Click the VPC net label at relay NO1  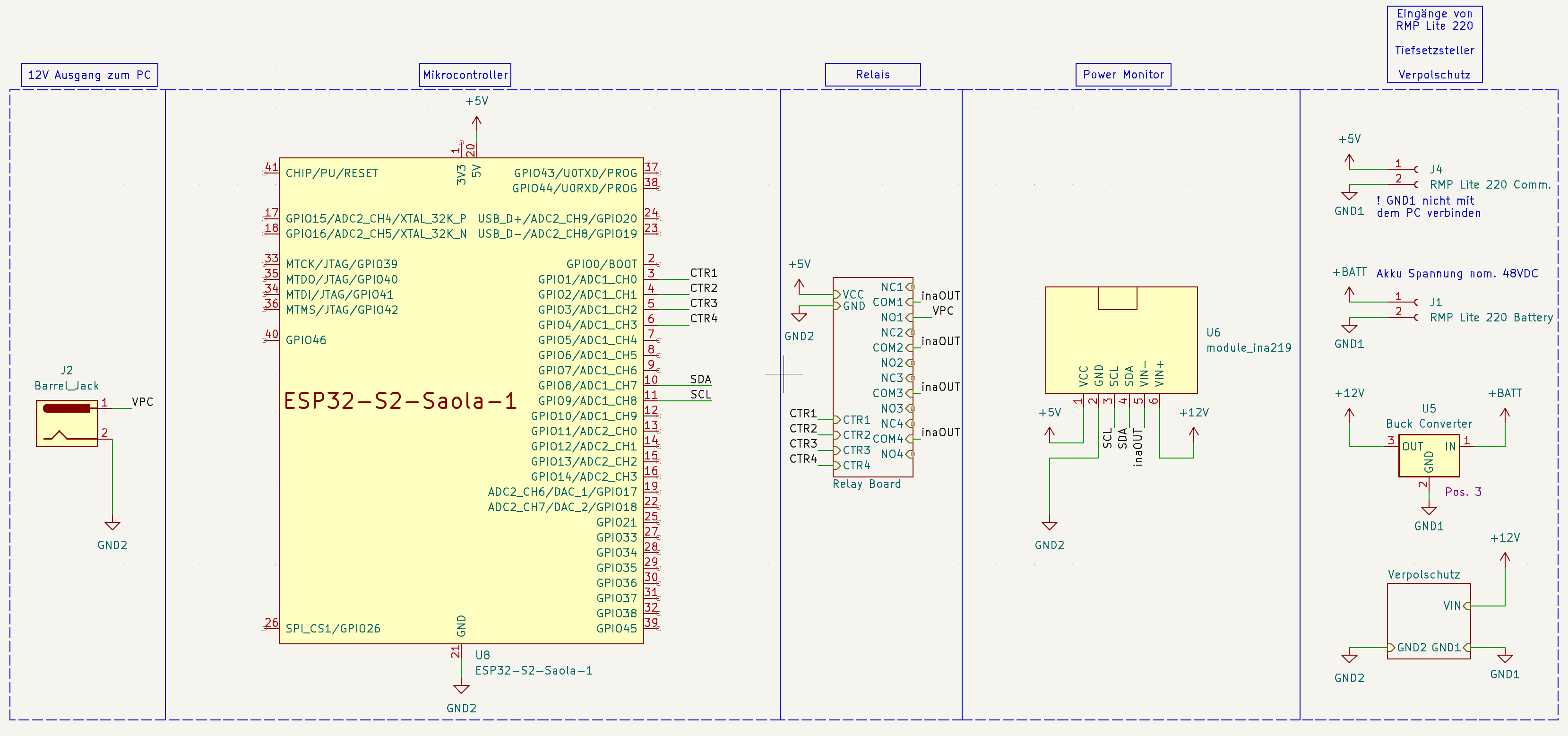pos(943,311)
